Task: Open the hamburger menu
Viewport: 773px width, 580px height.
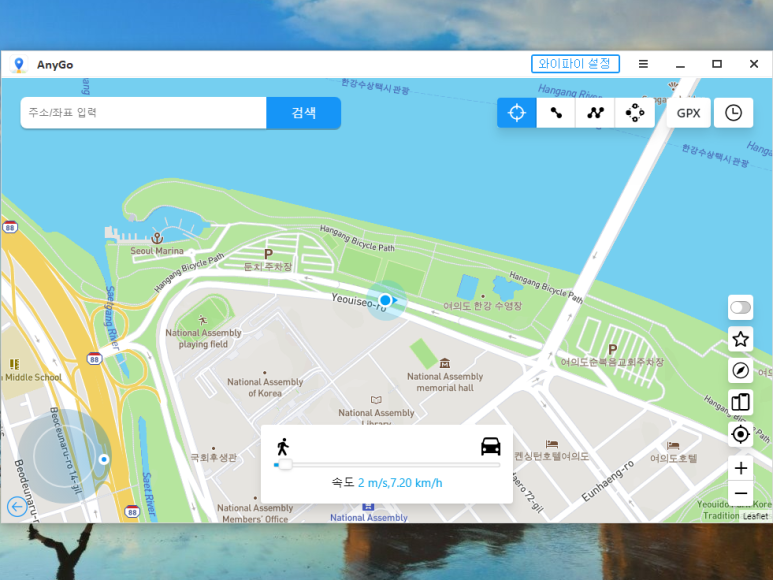Action: tap(643, 64)
